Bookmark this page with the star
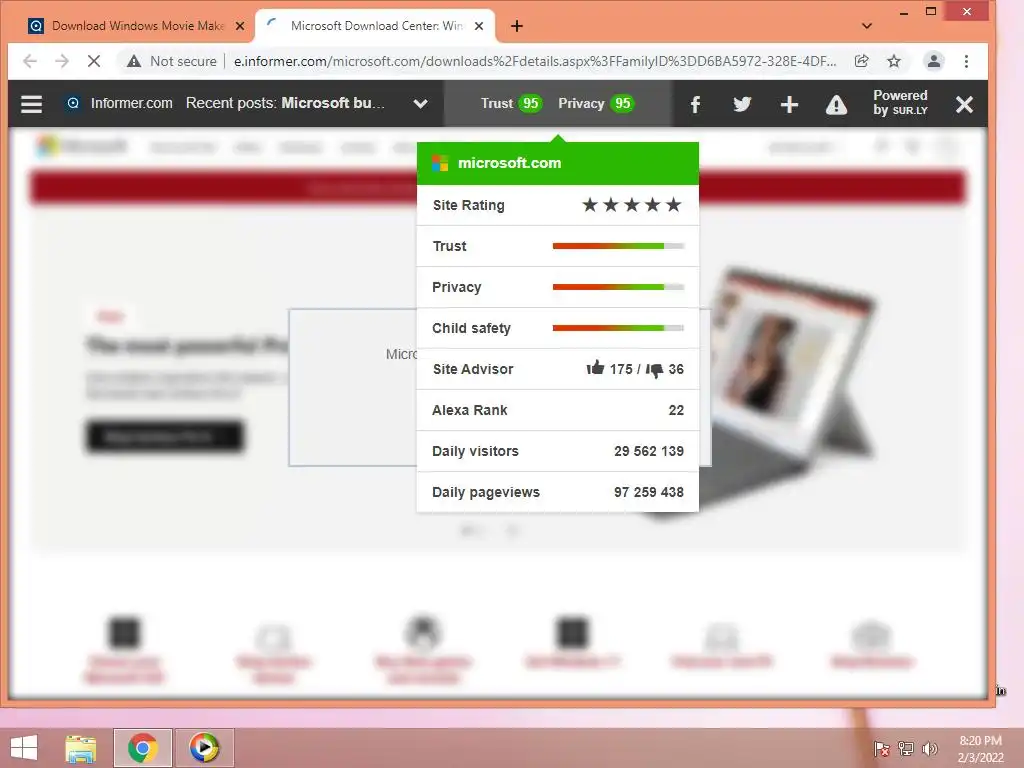Image resolution: width=1024 pixels, height=768 pixels. (x=893, y=61)
